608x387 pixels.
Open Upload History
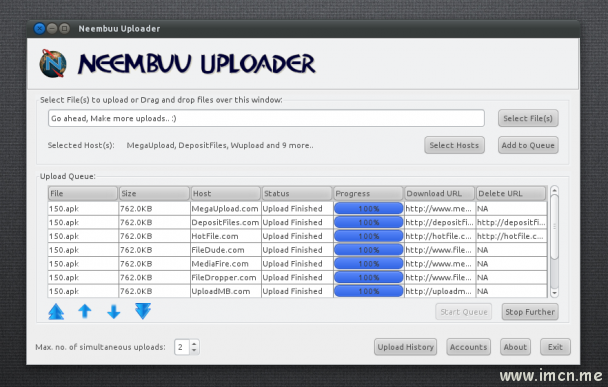(406, 347)
